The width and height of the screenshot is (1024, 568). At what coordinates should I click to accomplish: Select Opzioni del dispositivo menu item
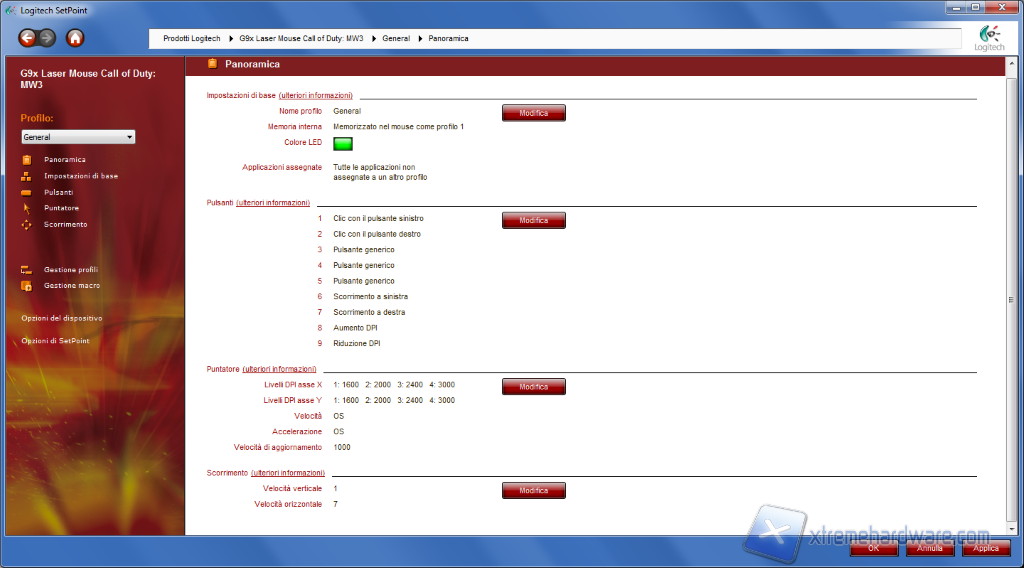click(x=62, y=318)
